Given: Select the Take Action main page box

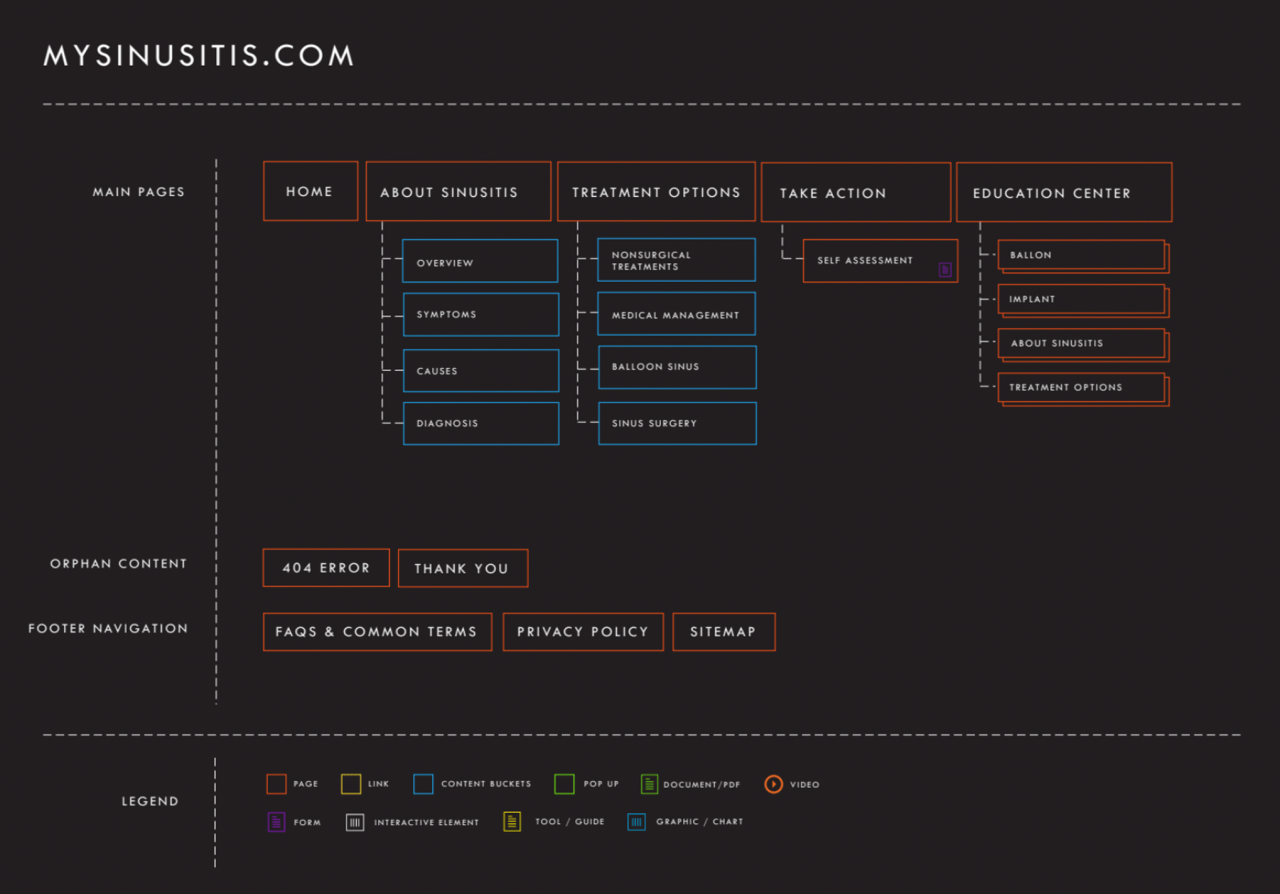Looking at the screenshot, I should [x=856, y=192].
